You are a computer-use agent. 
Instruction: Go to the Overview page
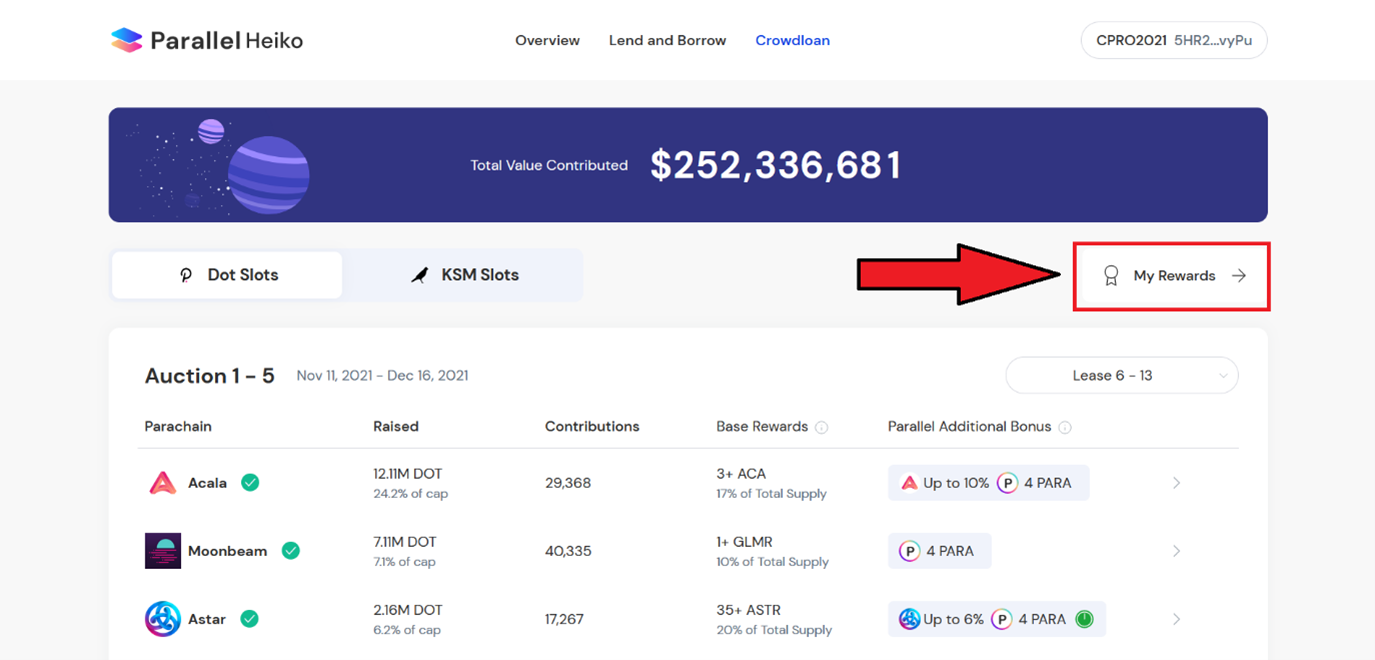[547, 41]
